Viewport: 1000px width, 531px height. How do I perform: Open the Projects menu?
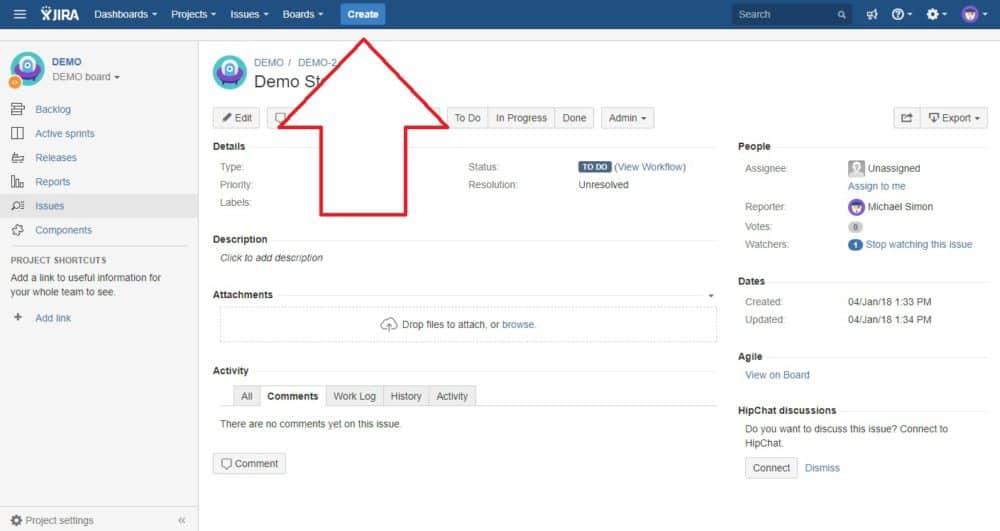tap(193, 14)
